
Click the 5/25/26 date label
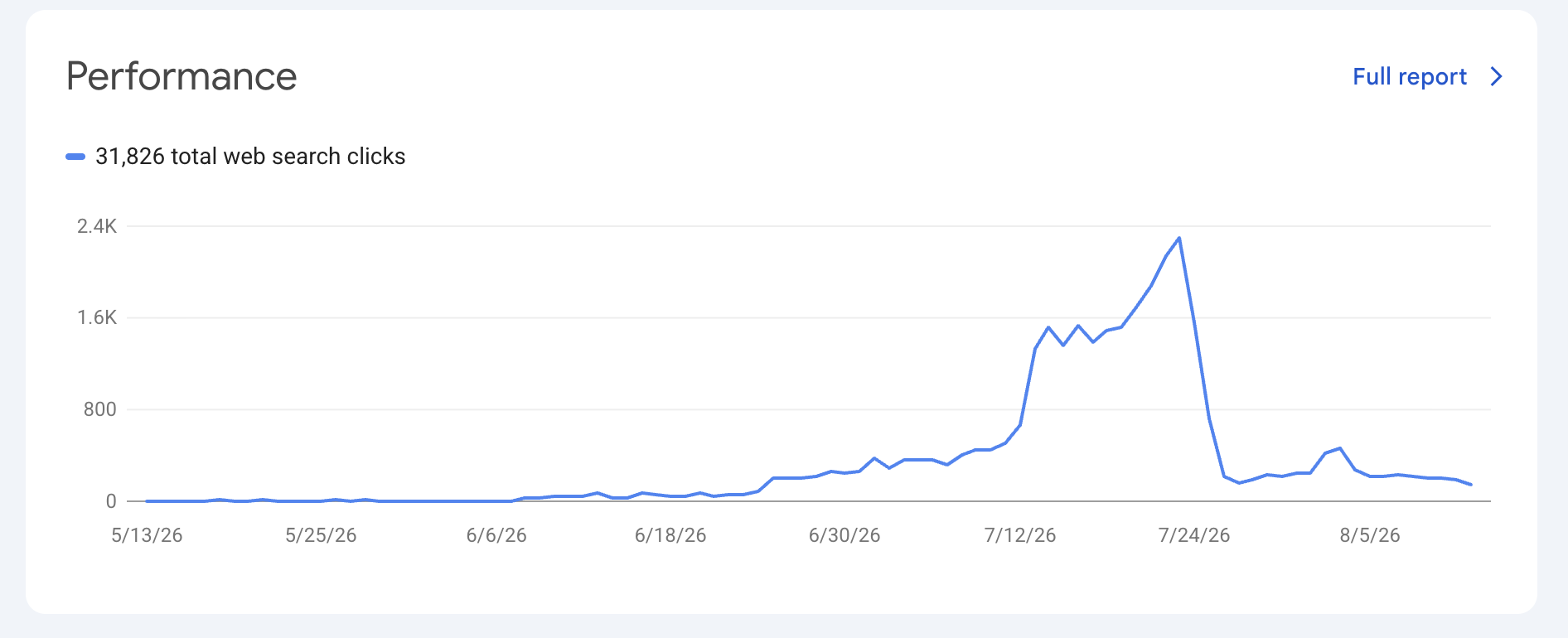pyautogui.click(x=321, y=535)
